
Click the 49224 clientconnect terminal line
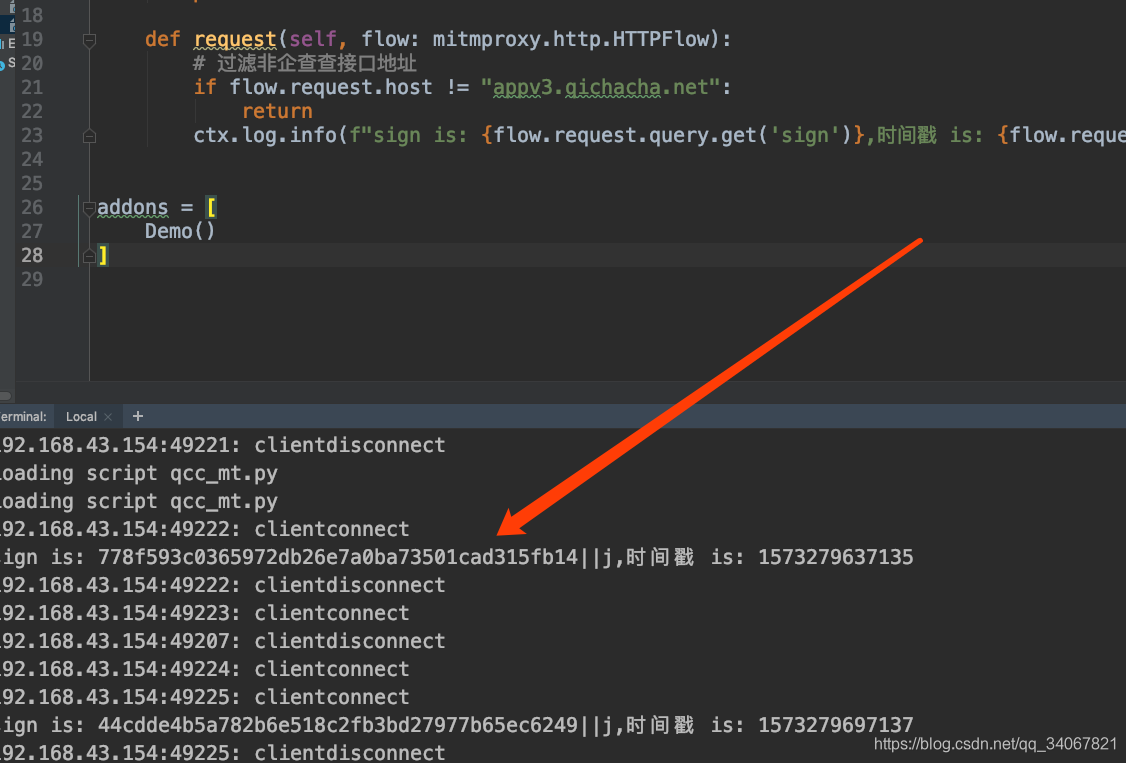coord(205,669)
